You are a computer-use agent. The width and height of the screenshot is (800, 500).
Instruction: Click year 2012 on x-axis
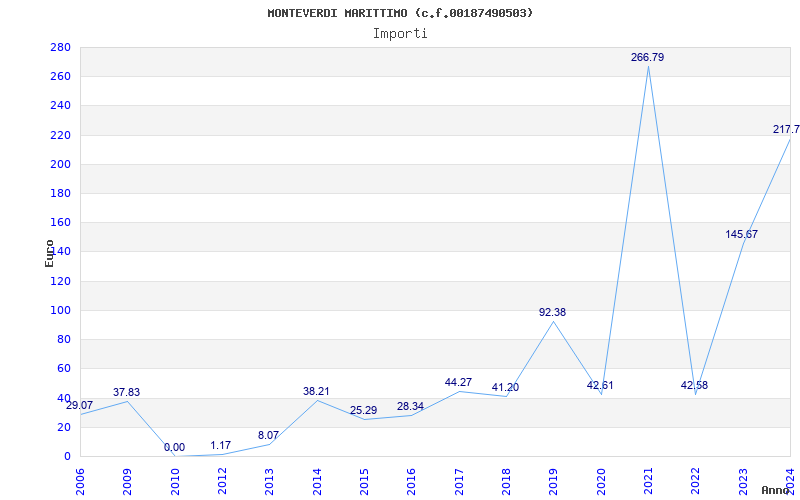tap(222, 481)
